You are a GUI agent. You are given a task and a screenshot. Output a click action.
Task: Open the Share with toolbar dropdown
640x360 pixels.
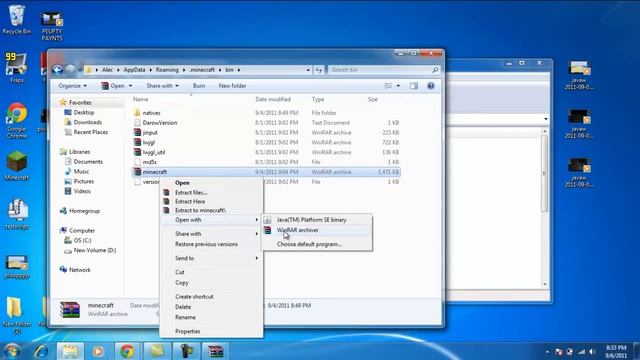coord(162,86)
